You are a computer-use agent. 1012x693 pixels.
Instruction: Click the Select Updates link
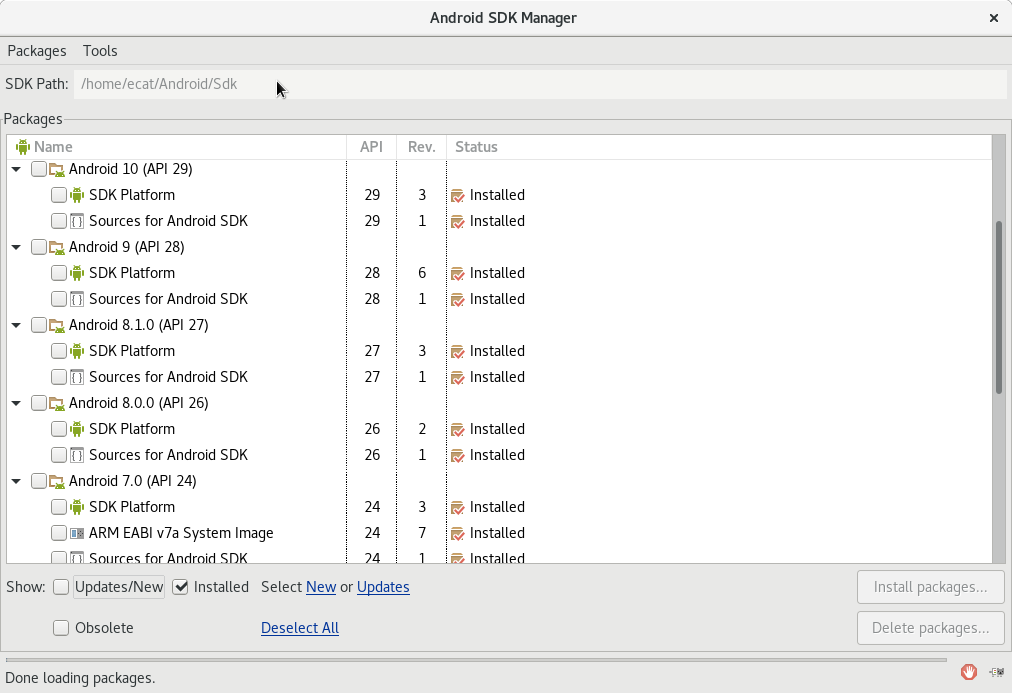383,587
